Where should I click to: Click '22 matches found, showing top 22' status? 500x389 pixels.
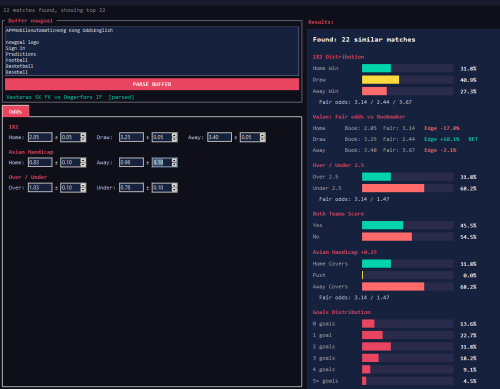click(54, 10)
